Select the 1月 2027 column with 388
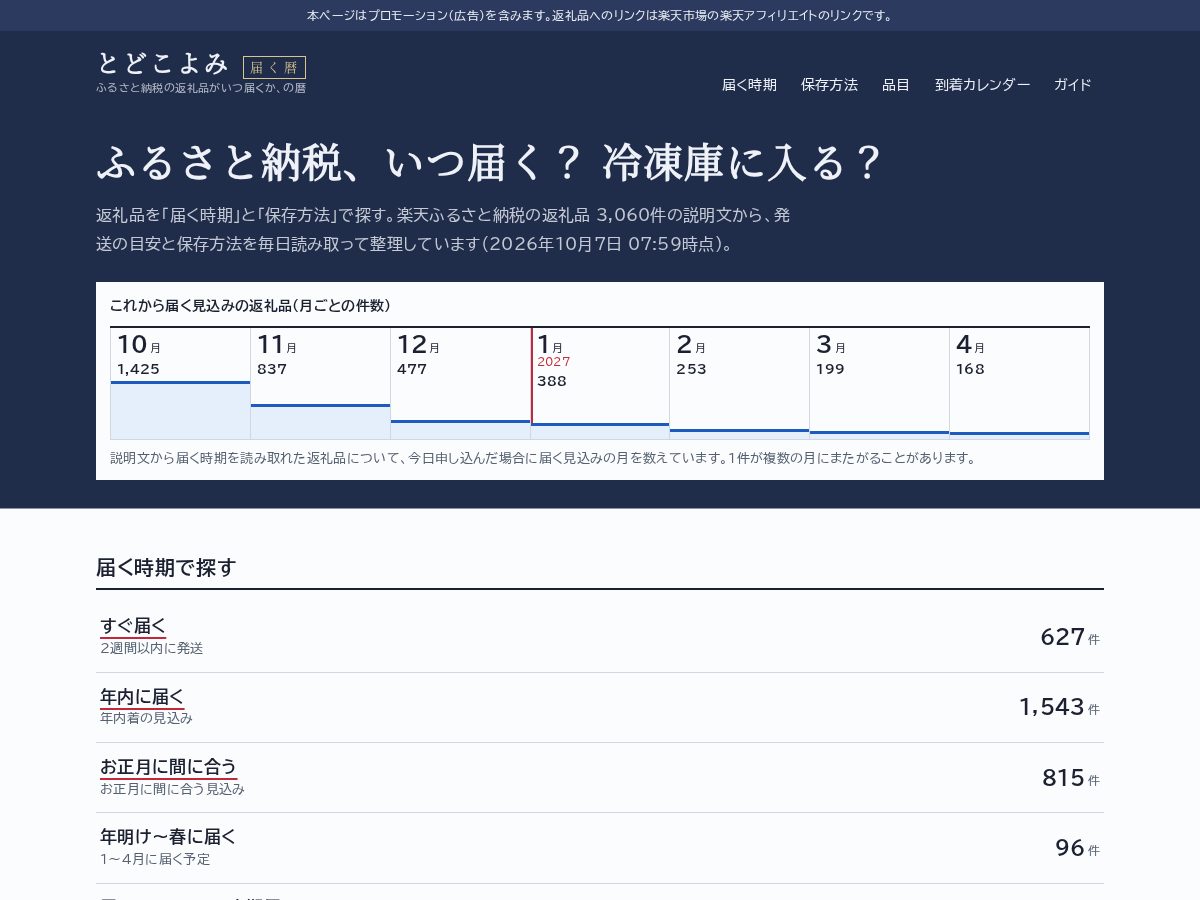 [x=600, y=384]
